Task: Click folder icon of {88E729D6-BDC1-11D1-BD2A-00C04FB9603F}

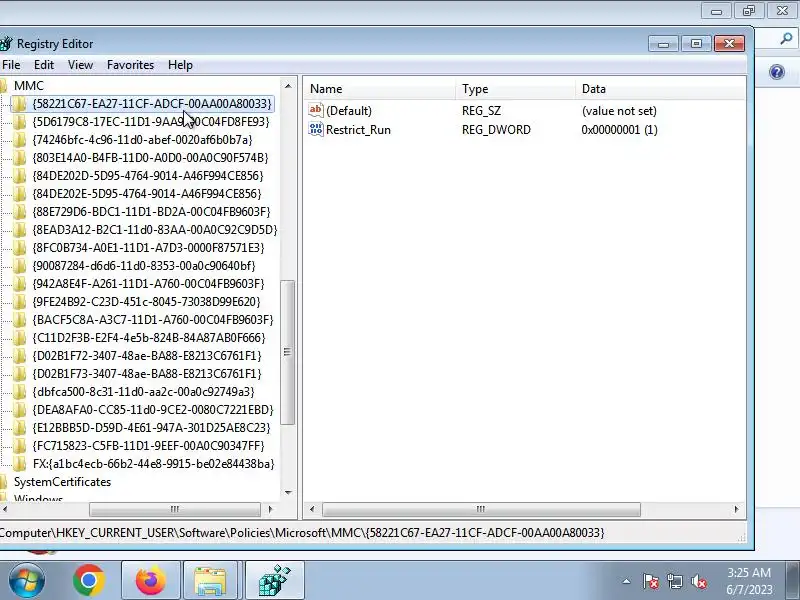Action: click(19, 211)
